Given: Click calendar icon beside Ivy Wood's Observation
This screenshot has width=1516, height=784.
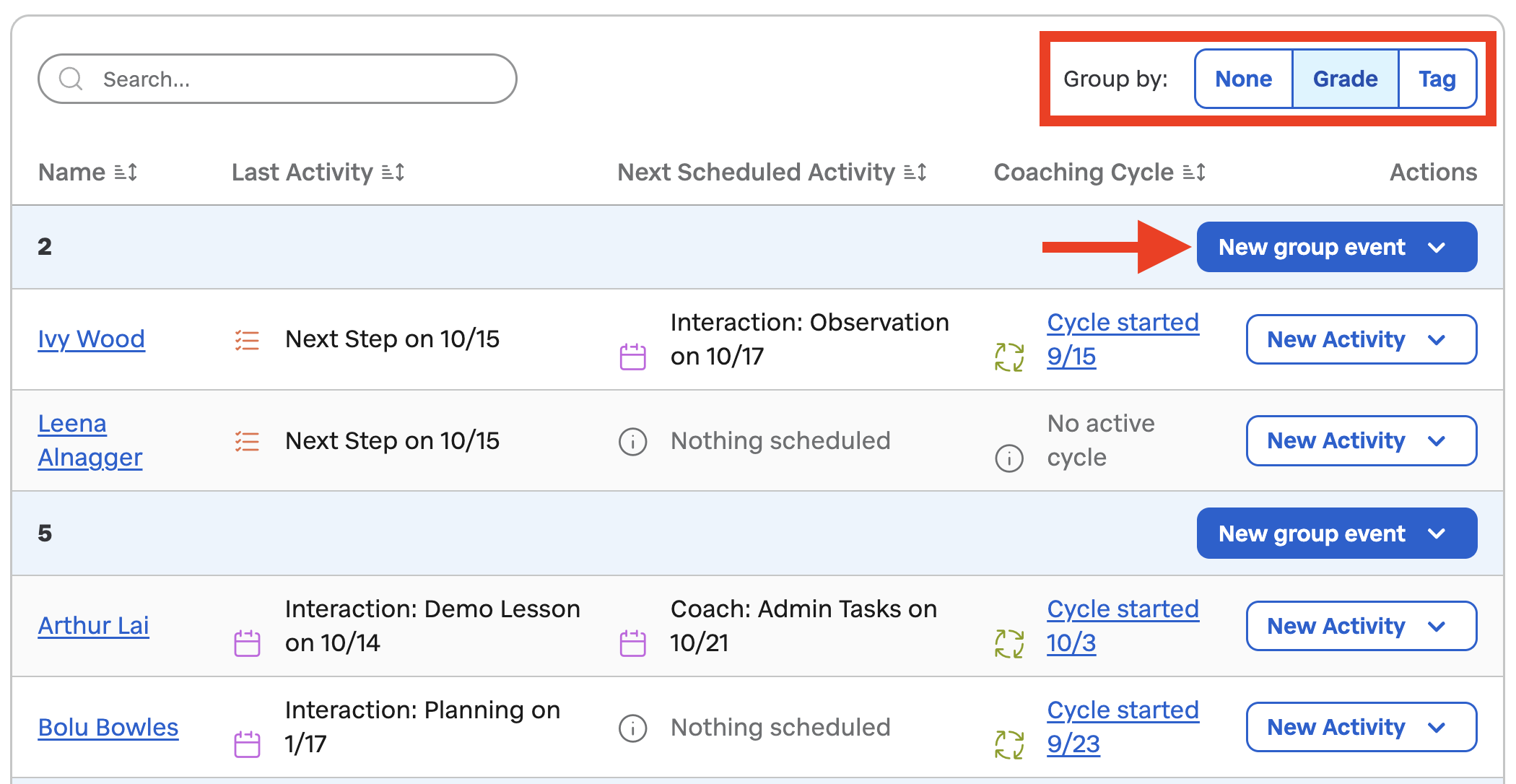Looking at the screenshot, I should tap(633, 357).
